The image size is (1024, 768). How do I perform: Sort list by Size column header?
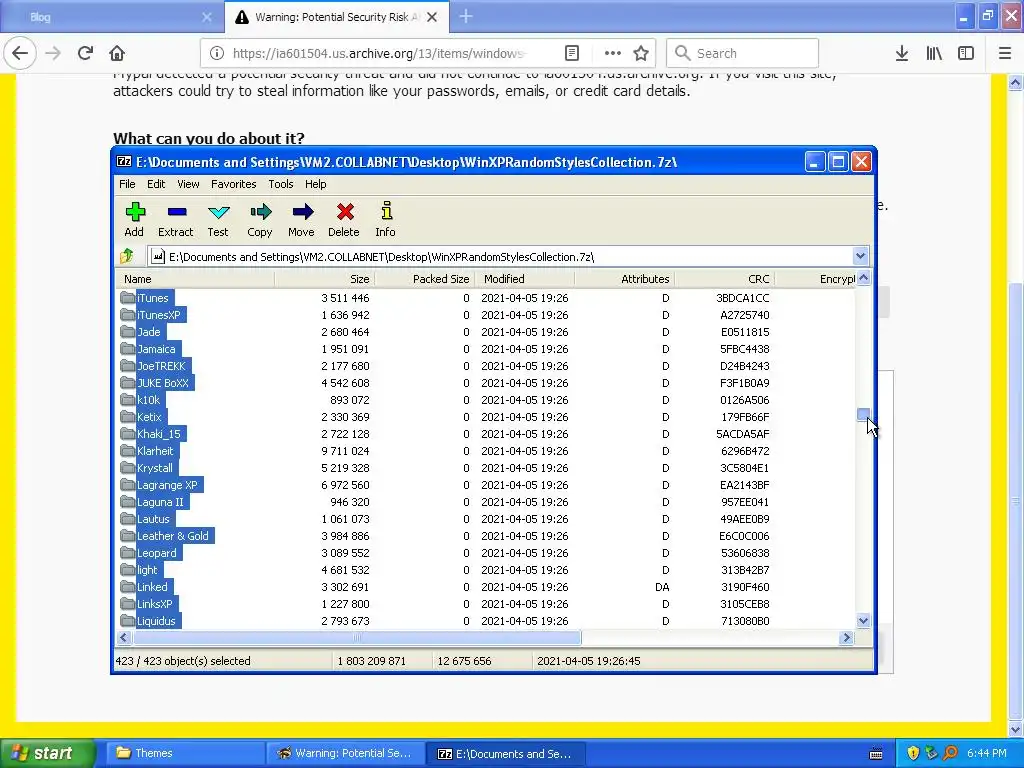pos(325,279)
